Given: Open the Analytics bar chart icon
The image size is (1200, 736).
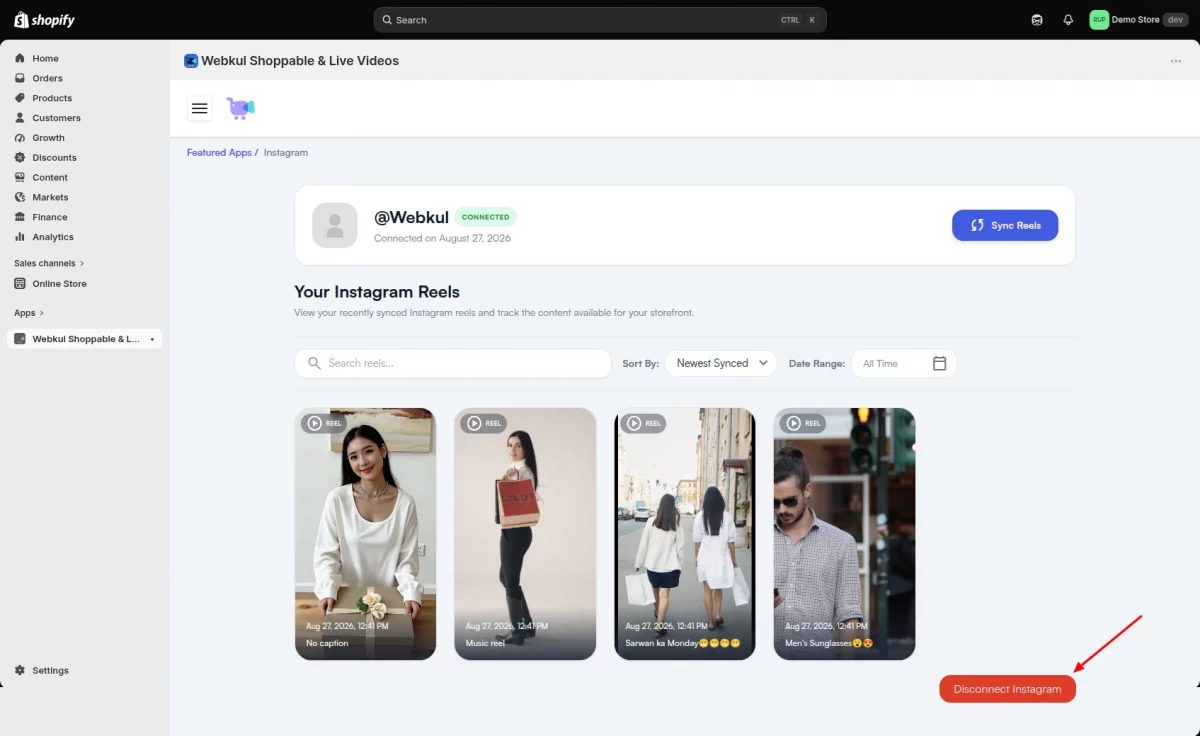Looking at the screenshot, I should tap(20, 237).
